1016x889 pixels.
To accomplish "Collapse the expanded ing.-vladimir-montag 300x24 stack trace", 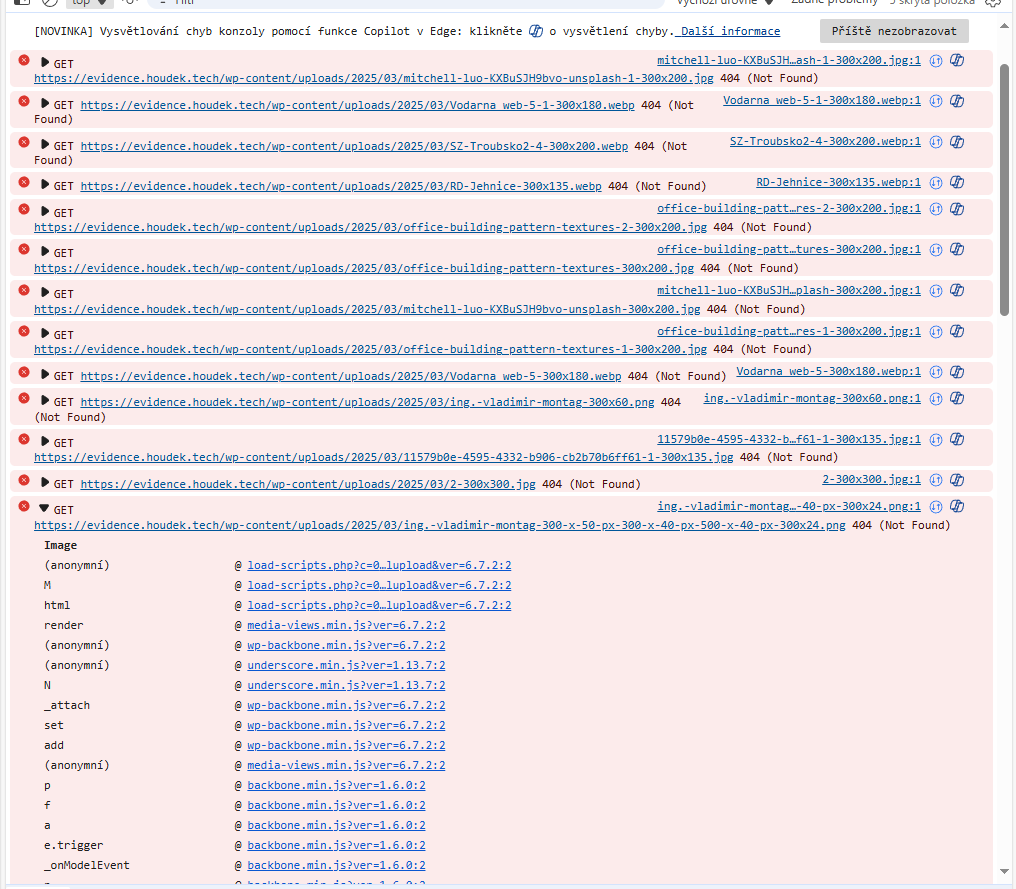I will tap(45, 509).
